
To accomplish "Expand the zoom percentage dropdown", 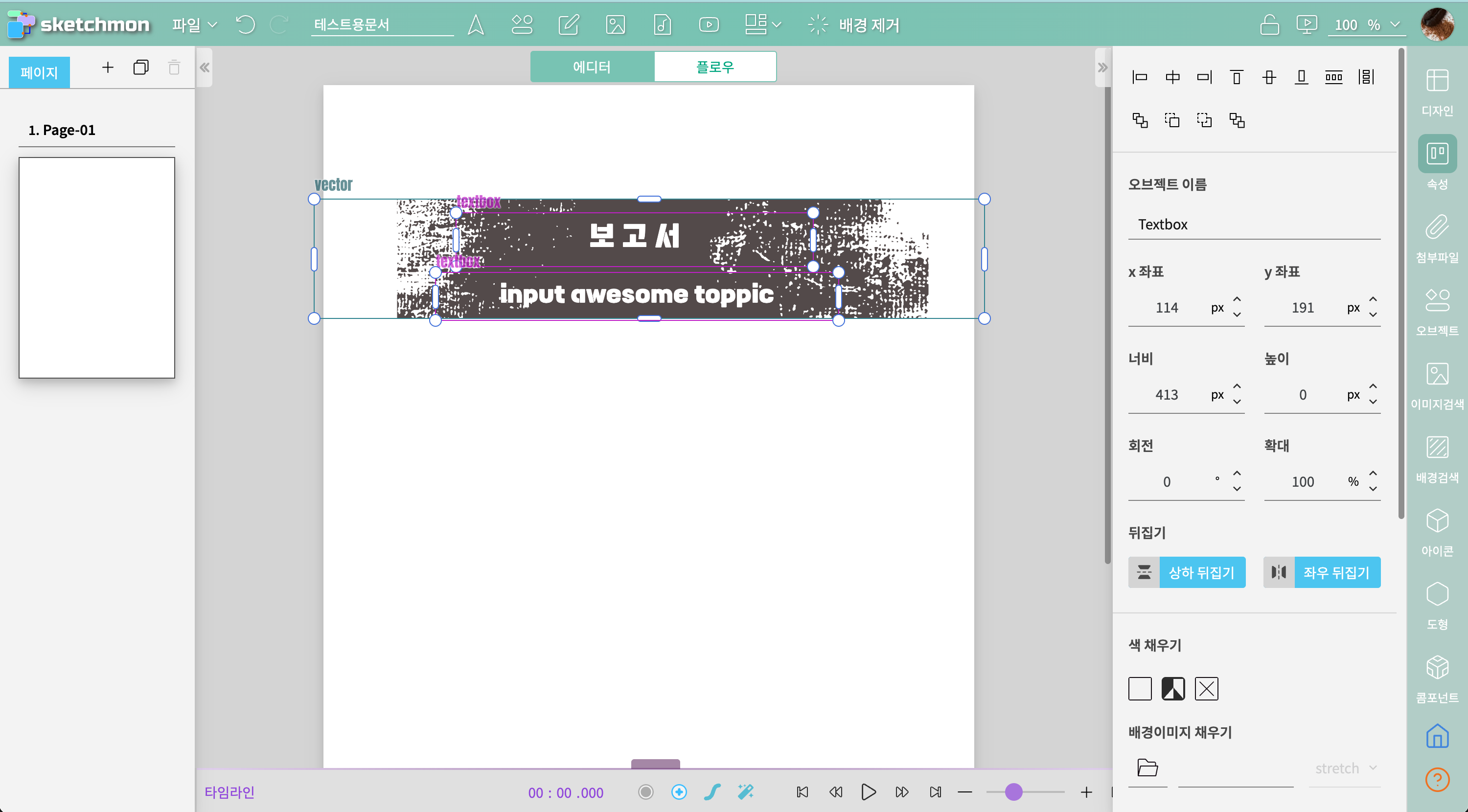I will pos(1395,24).
